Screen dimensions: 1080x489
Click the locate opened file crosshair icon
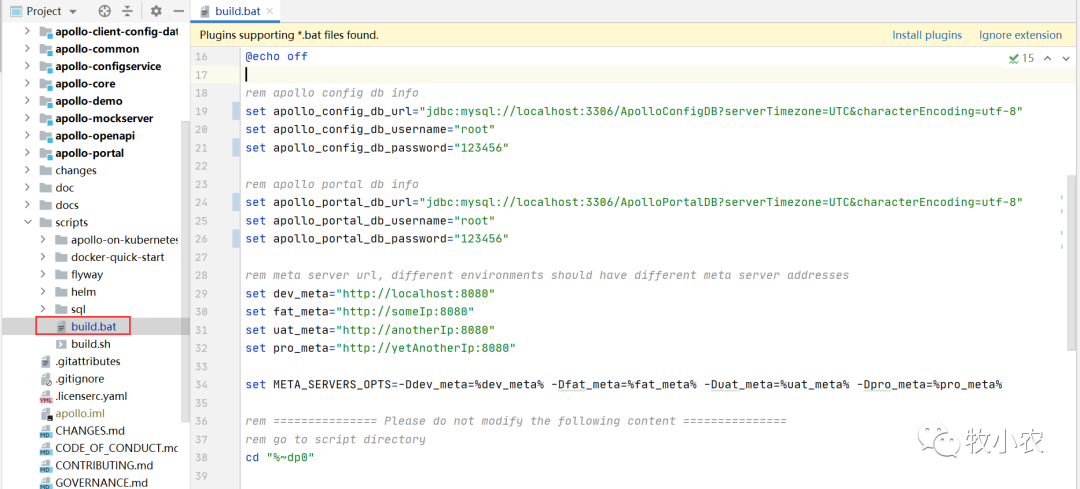pos(106,11)
